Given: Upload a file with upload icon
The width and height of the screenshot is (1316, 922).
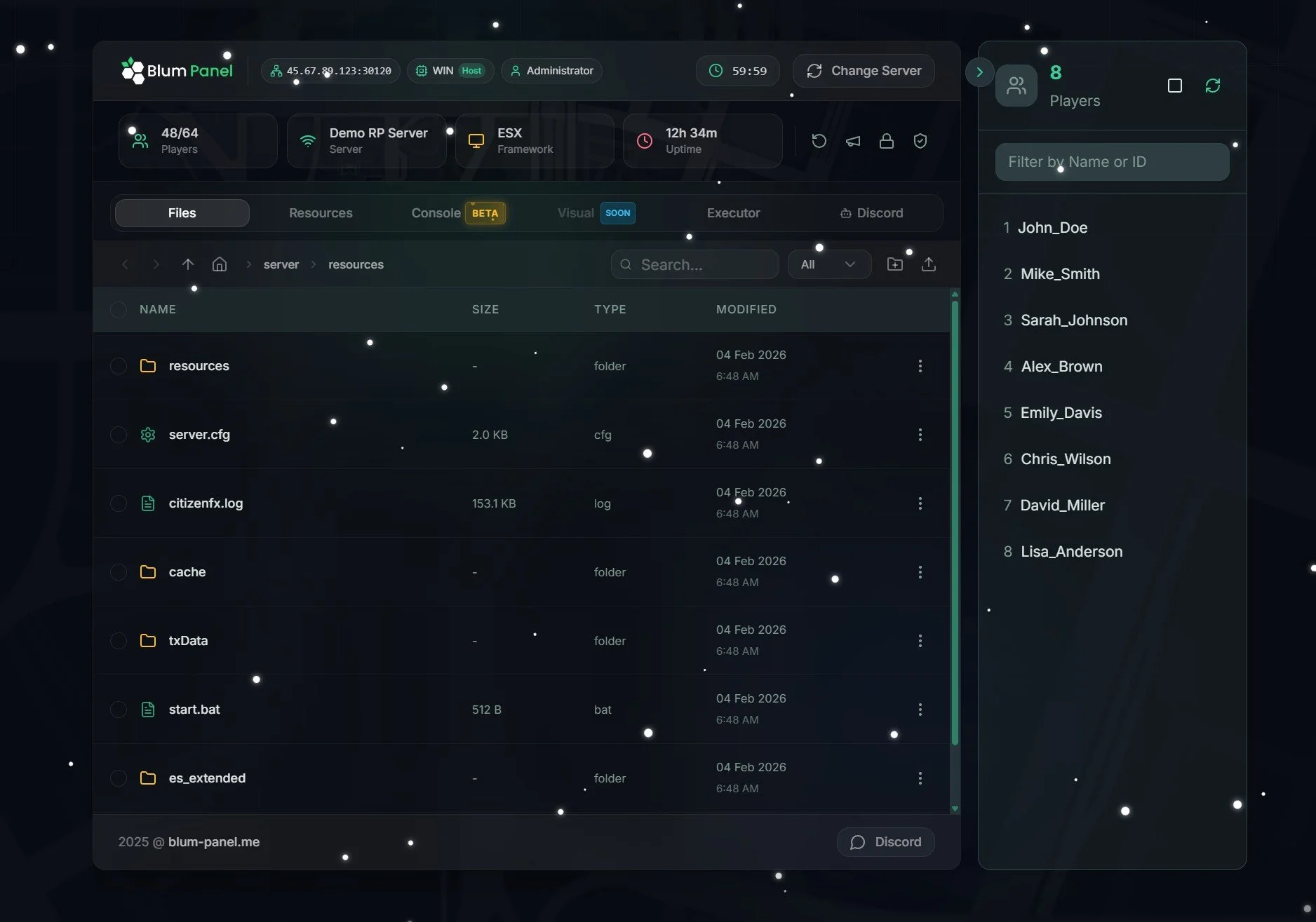Looking at the screenshot, I should pyautogui.click(x=928, y=264).
